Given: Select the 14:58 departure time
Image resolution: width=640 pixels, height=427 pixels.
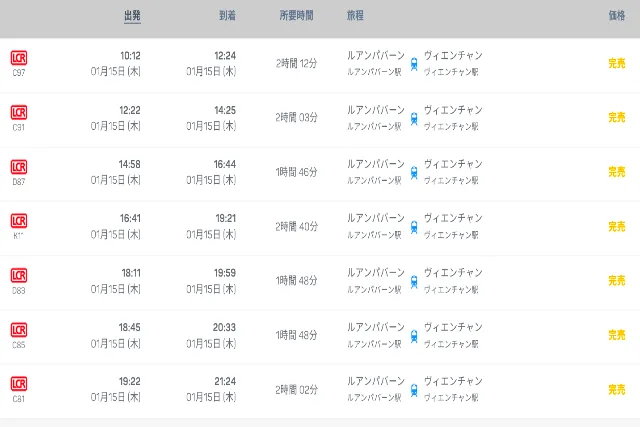Looking at the screenshot, I should [130, 165].
